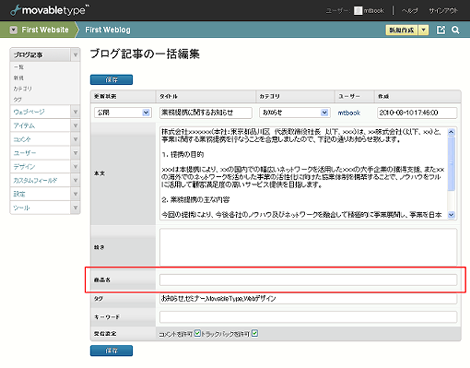
Task: Click the mtbook user avatar icon
Action: (x=358, y=11)
